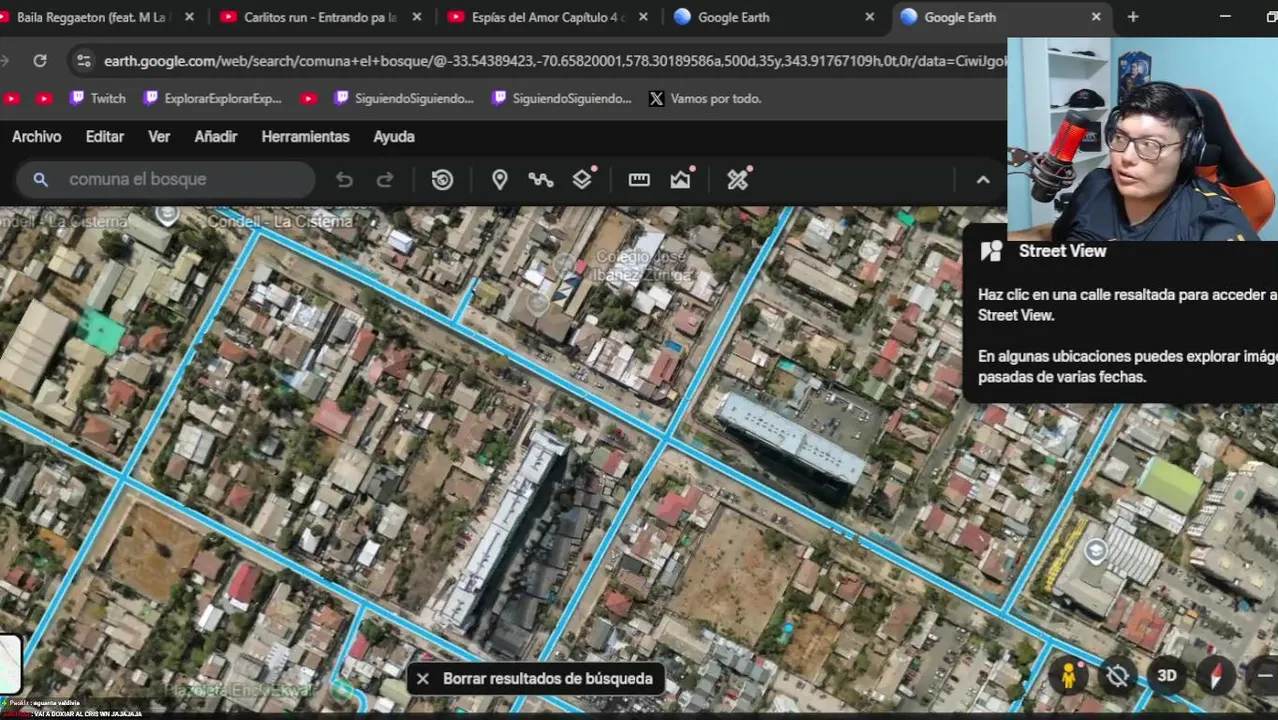This screenshot has width=1278, height=720.
Task: Open the Añadir menu
Action: (216, 136)
